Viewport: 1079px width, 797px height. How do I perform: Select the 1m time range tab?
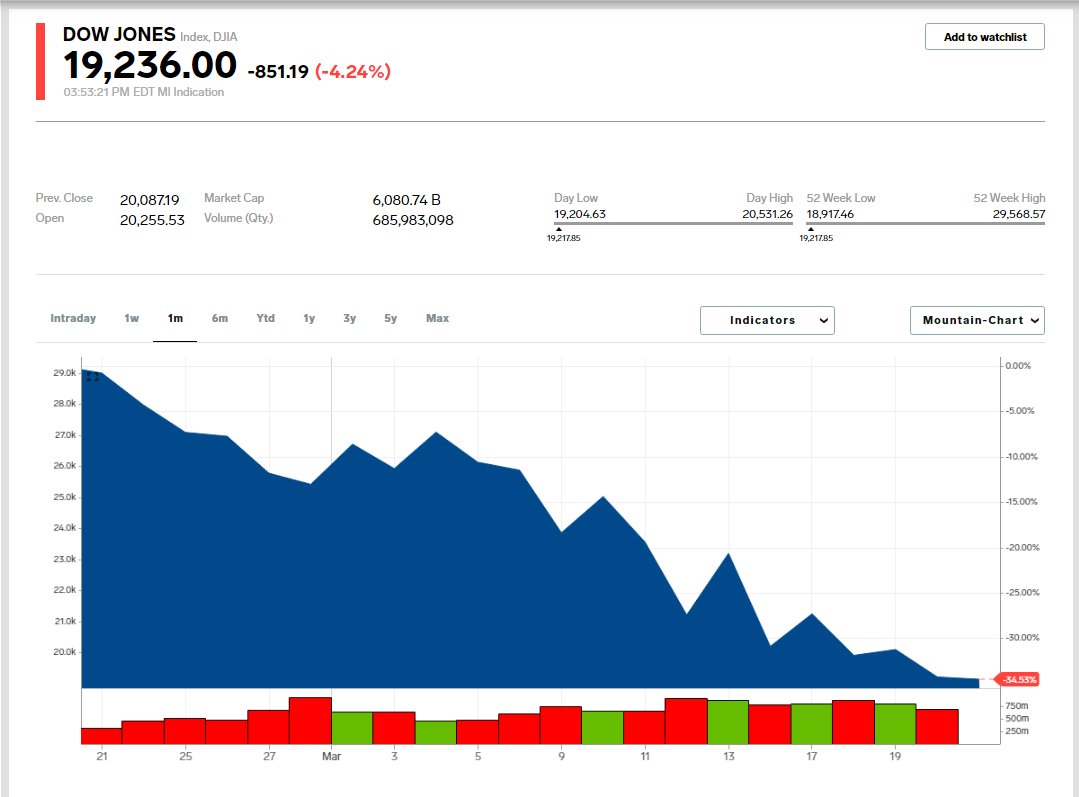coord(175,318)
